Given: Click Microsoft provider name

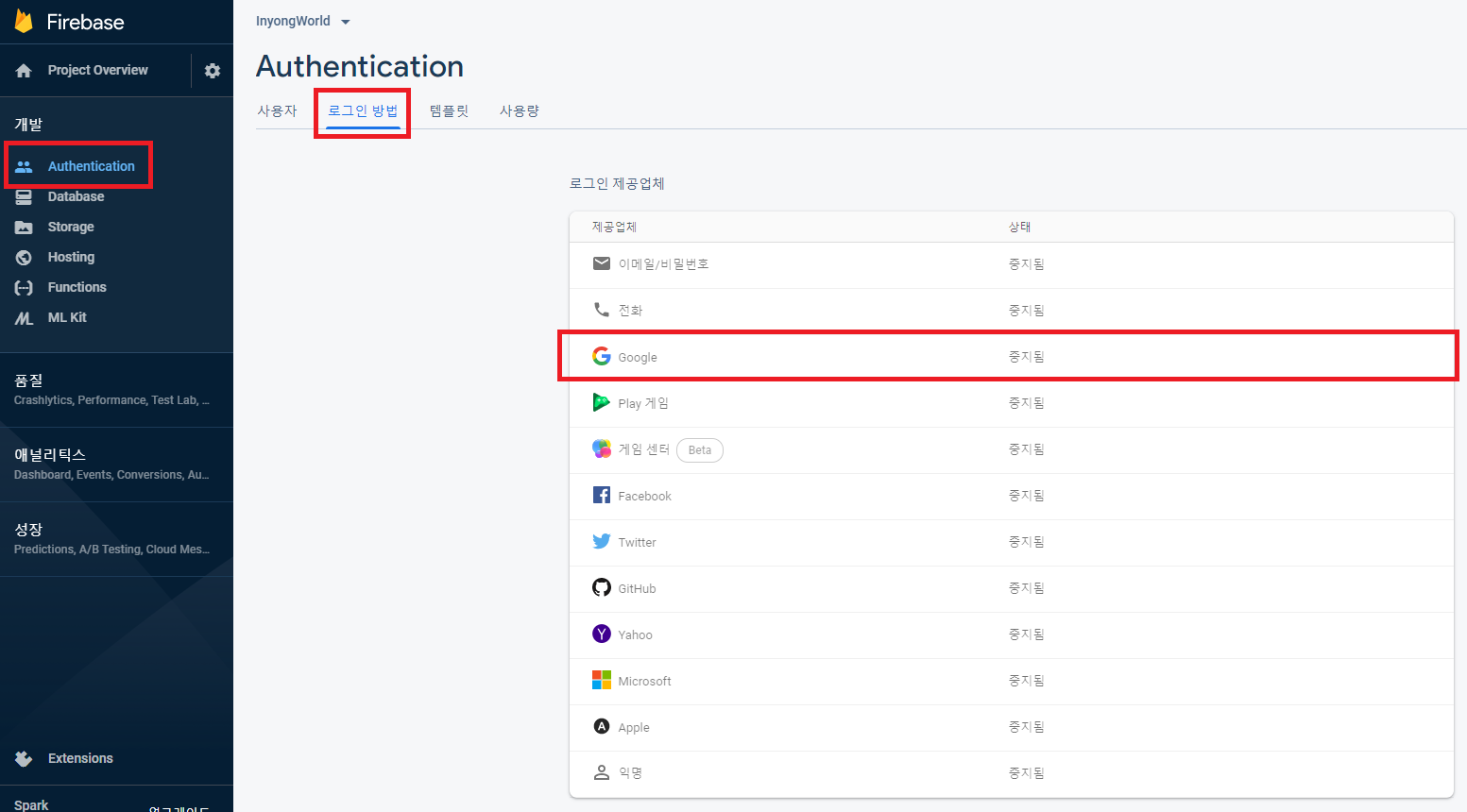Looking at the screenshot, I should click(x=644, y=681).
